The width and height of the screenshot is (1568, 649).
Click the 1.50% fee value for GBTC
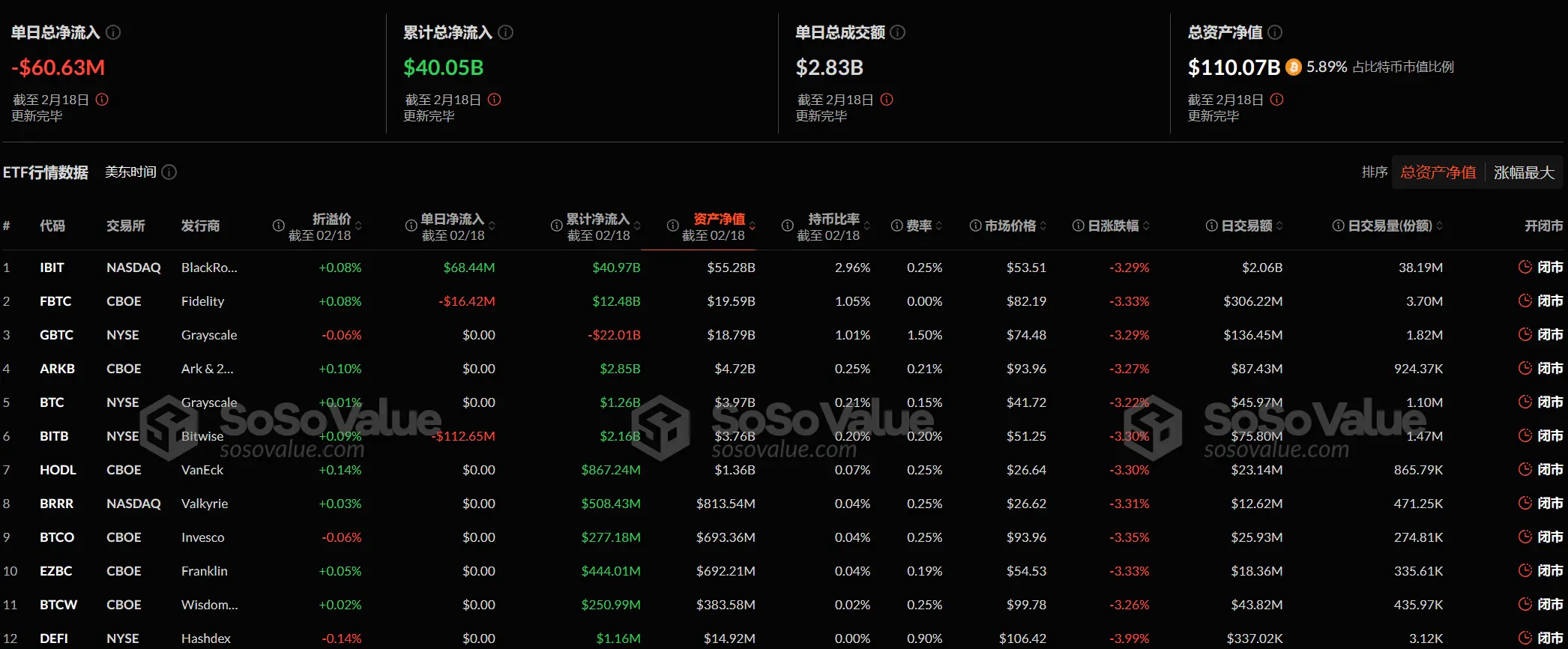coord(925,335)
